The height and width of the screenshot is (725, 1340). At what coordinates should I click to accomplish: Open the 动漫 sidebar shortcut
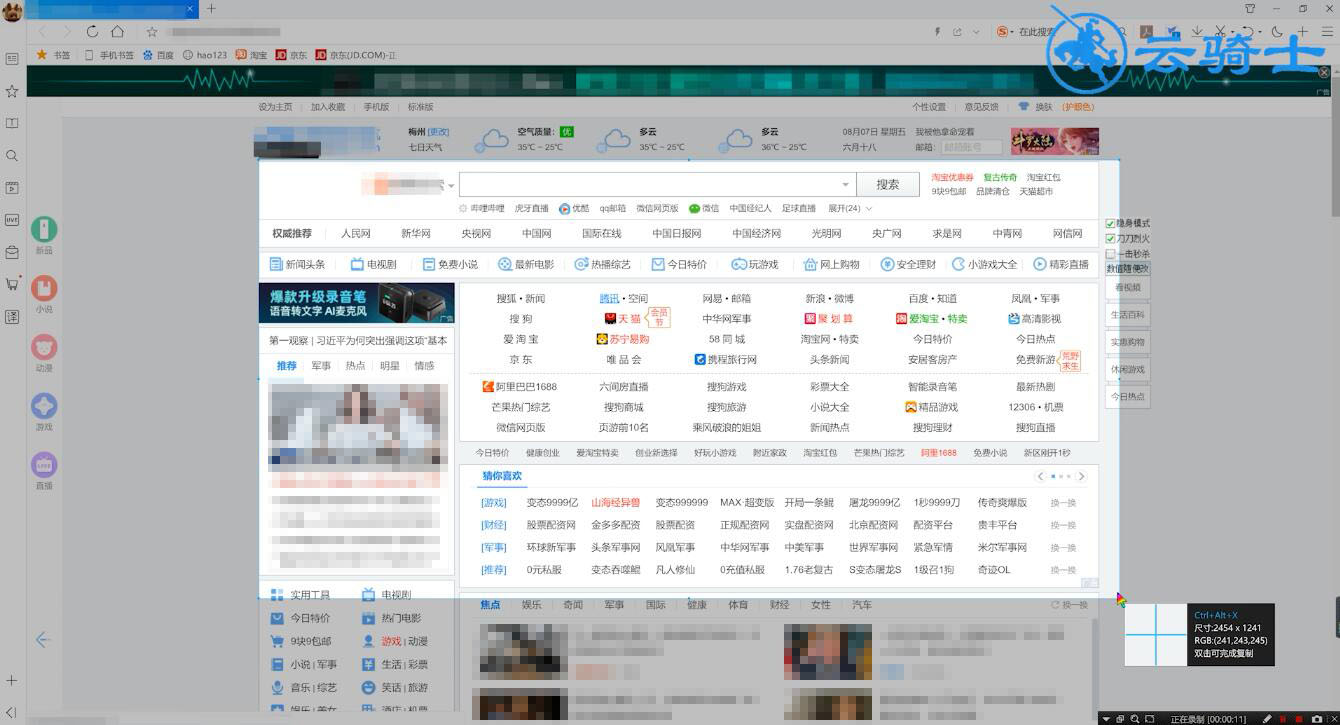[44, 353]
